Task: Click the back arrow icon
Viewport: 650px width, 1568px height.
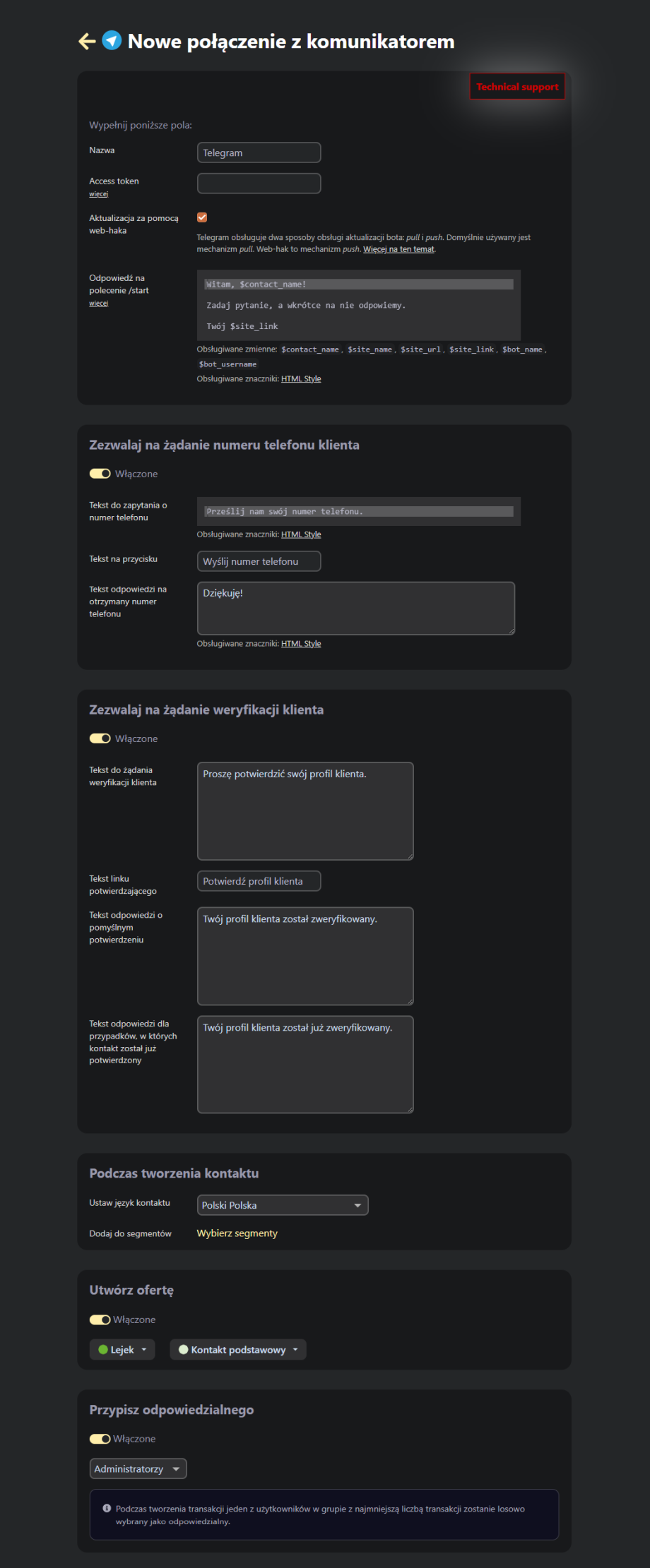Action: point(87,42)
